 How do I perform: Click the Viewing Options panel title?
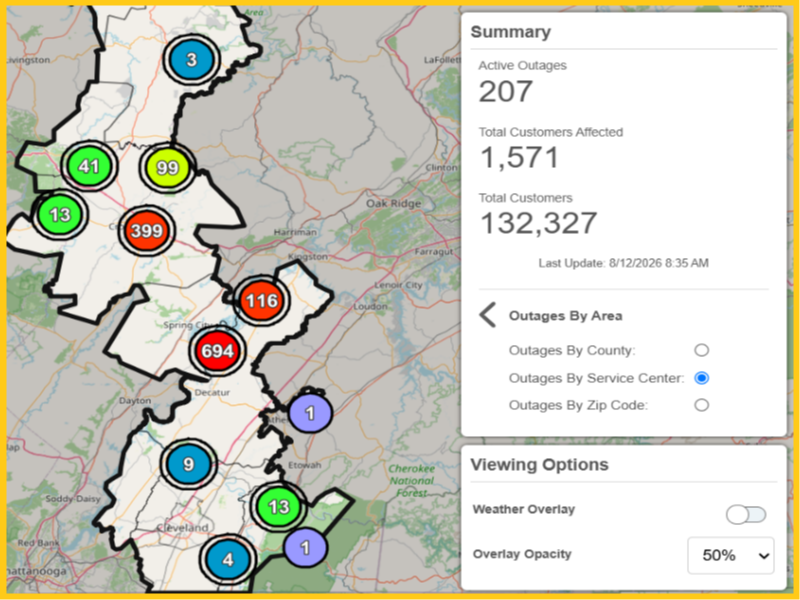coord(539,464)
